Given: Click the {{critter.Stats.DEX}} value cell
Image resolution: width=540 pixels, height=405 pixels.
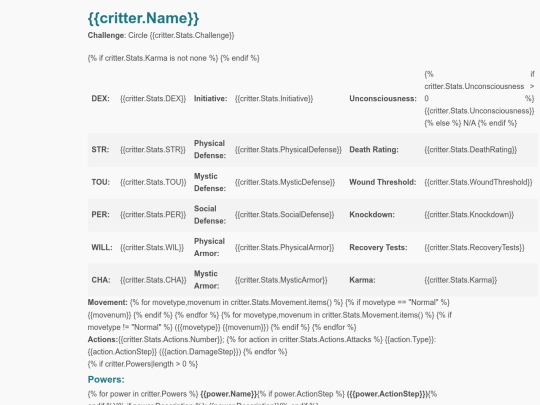Looking at the screenshot, I should click(x=153, y=99).
